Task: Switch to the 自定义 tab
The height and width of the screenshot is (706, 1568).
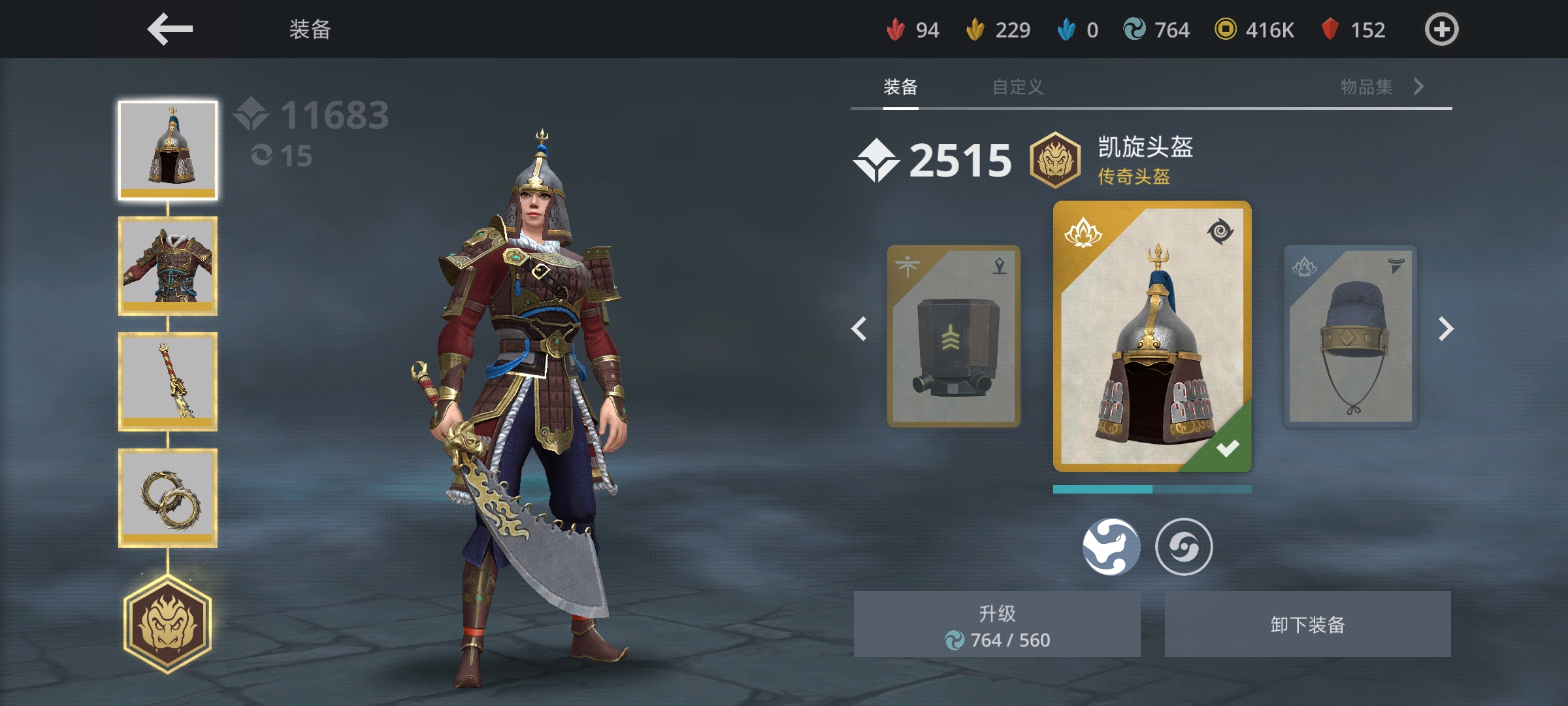Action: (x=1017, y=86)
